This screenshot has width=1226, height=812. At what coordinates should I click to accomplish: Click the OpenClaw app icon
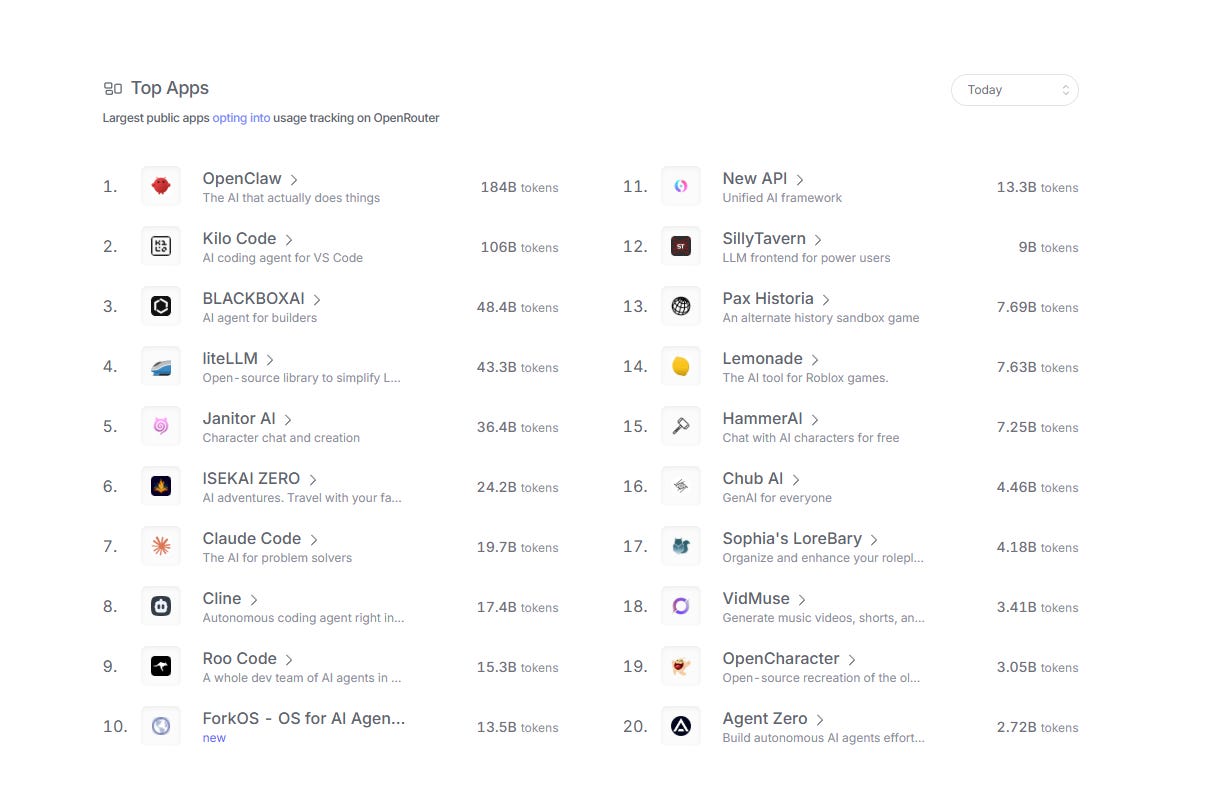[x=161, y=186]
